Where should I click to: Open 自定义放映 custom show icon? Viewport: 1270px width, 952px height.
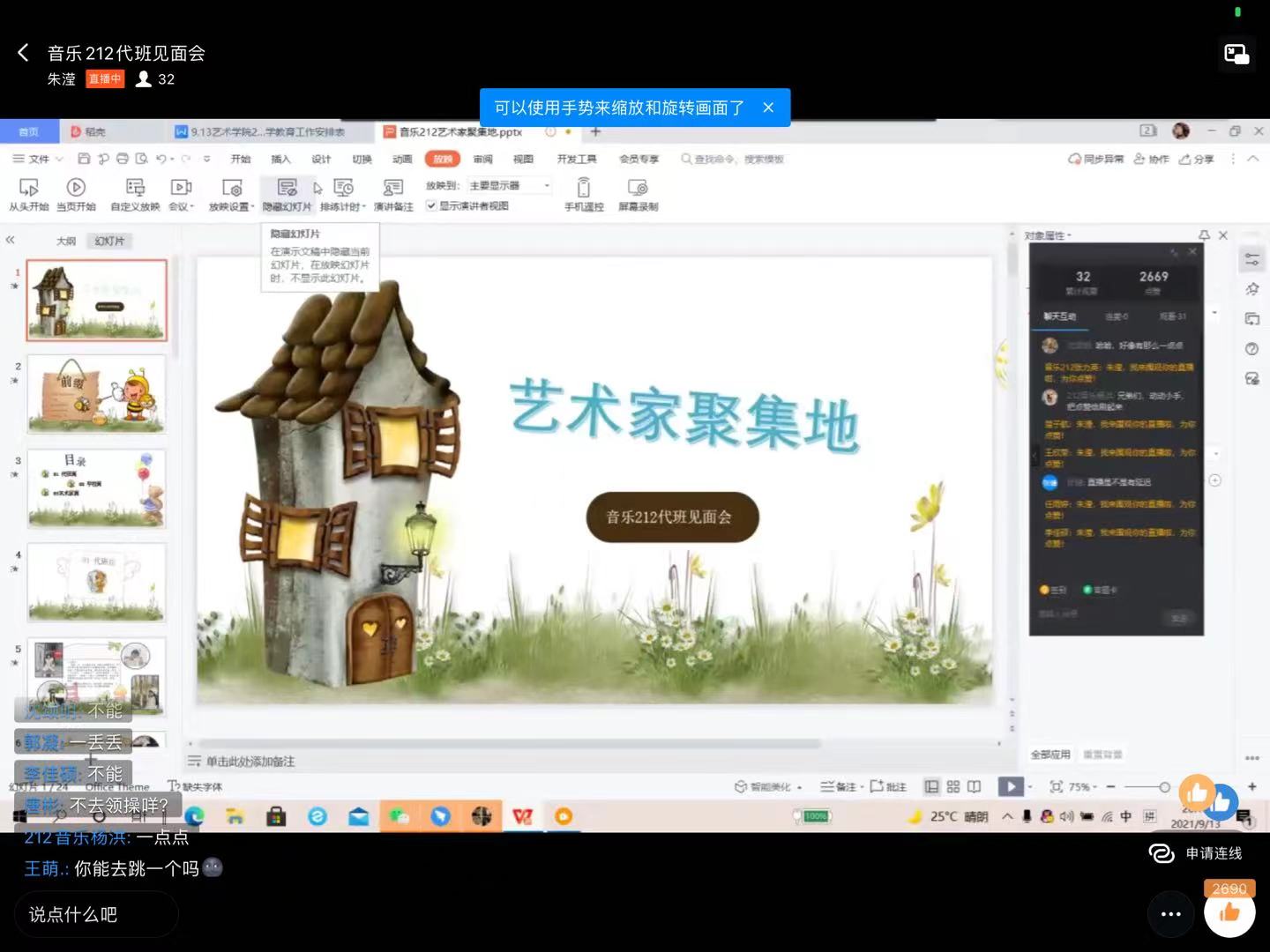point(135,189)
